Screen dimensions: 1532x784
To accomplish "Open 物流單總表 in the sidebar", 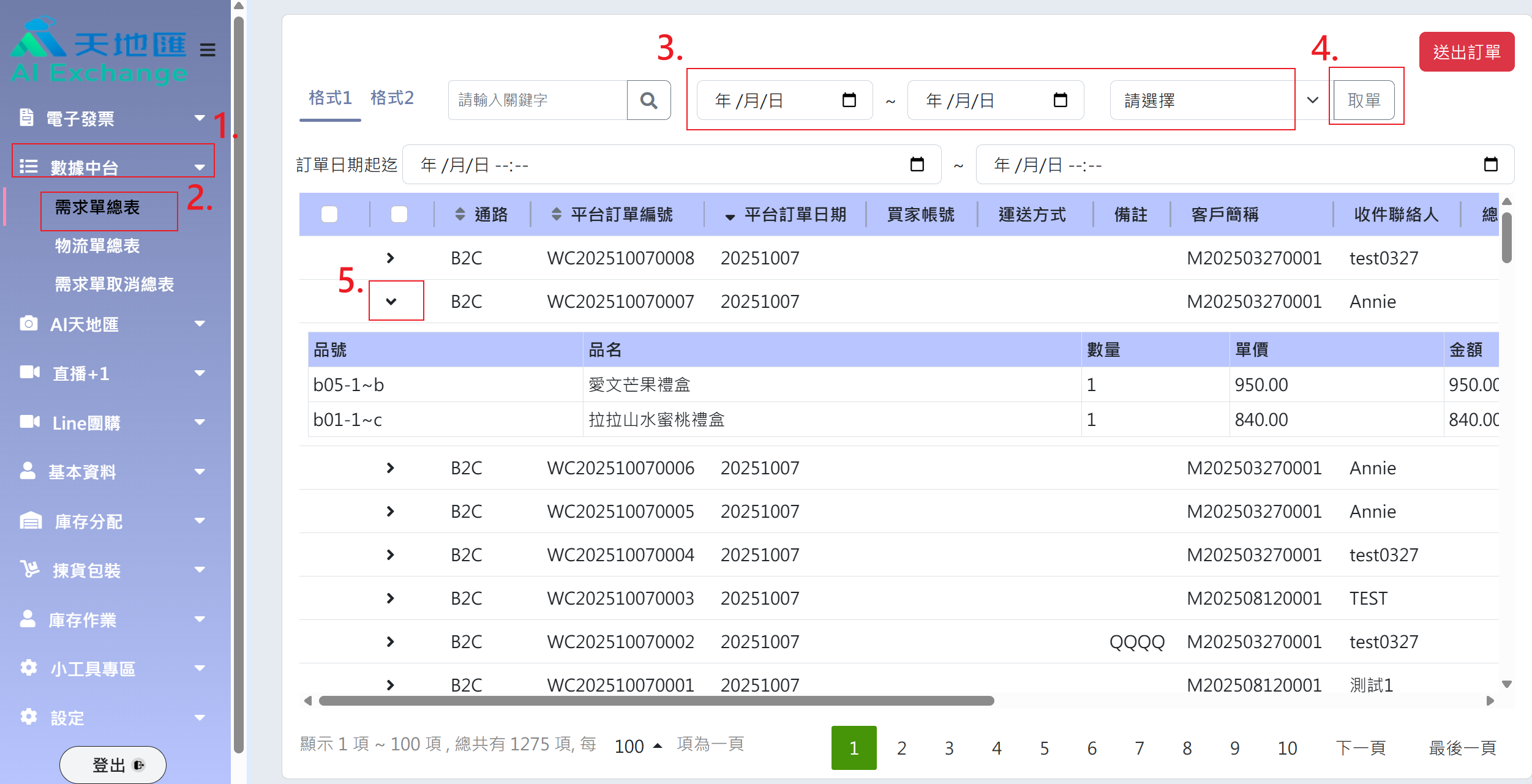I will point(97,246).
